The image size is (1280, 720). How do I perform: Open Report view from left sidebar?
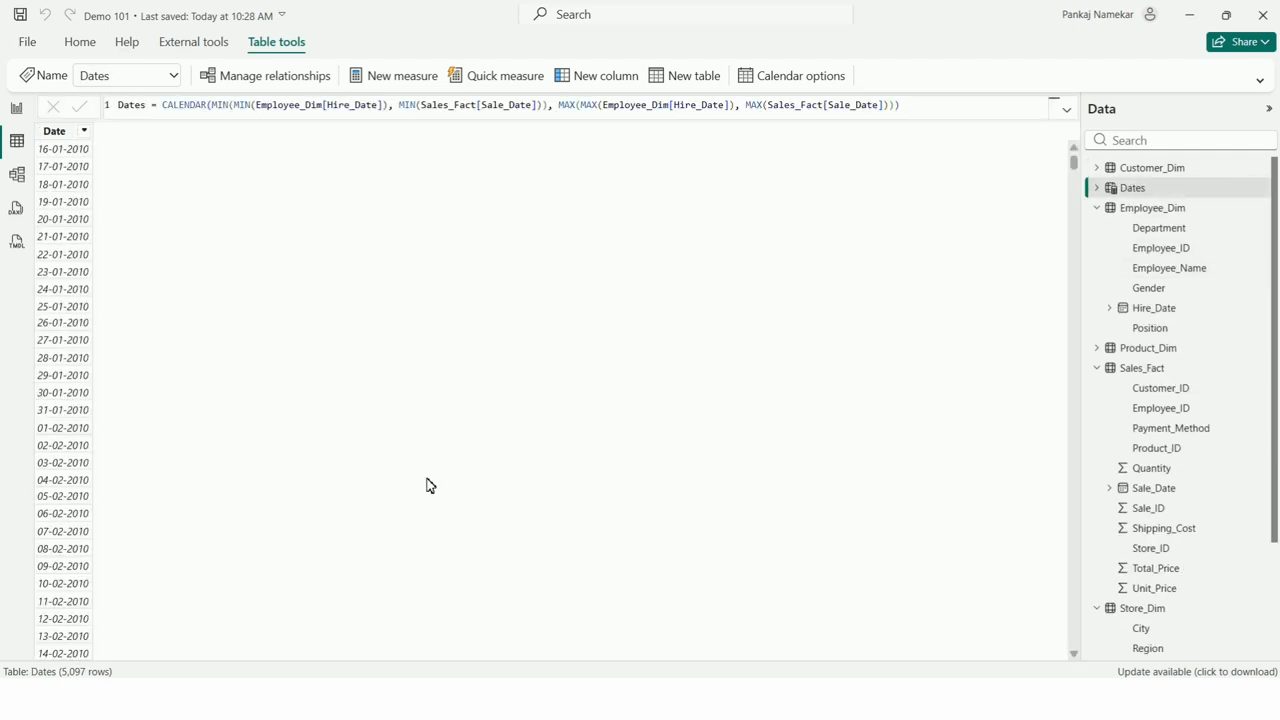click(x=16, y=108)
